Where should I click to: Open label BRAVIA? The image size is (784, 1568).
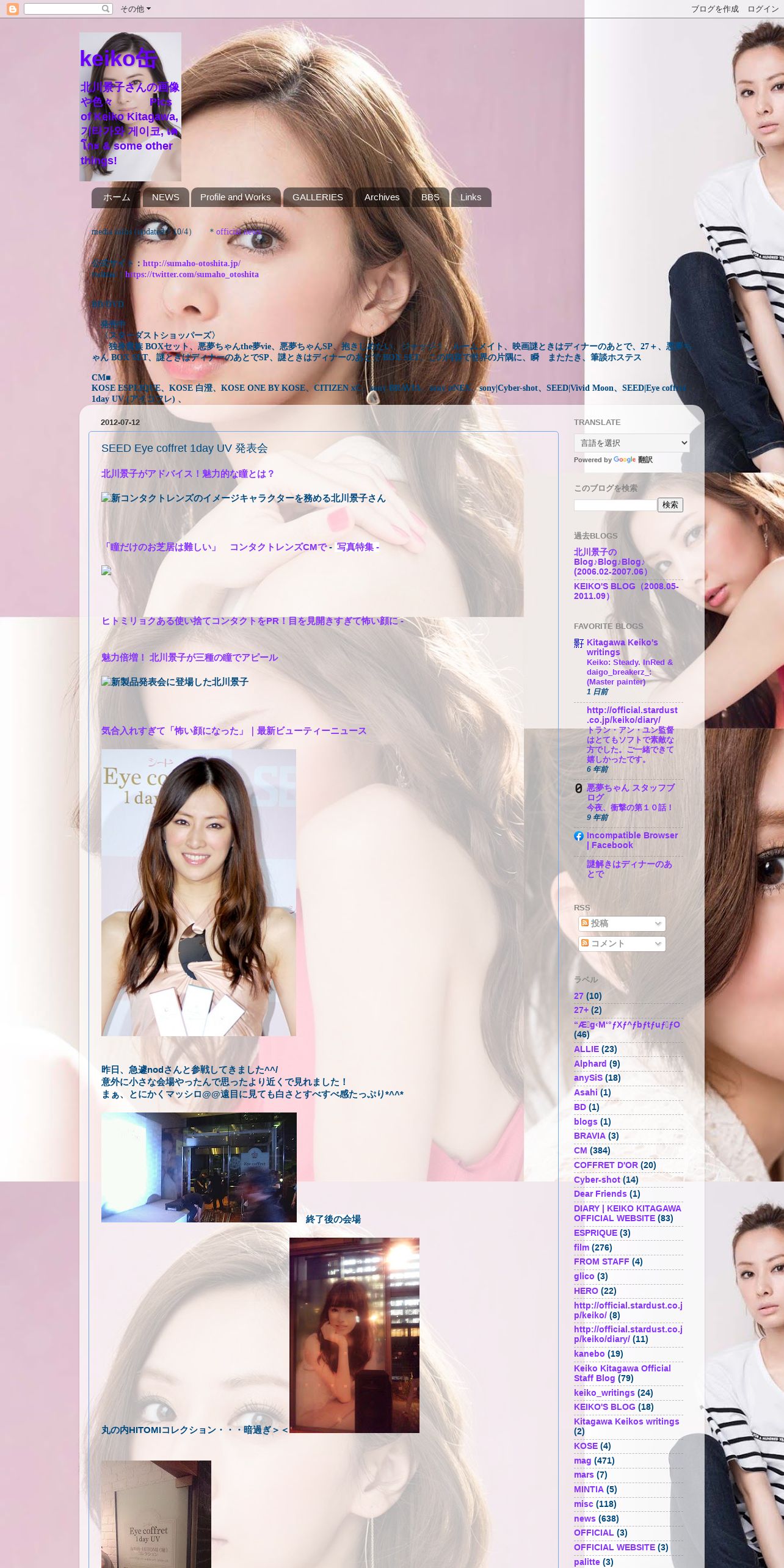coord(590,1136)
